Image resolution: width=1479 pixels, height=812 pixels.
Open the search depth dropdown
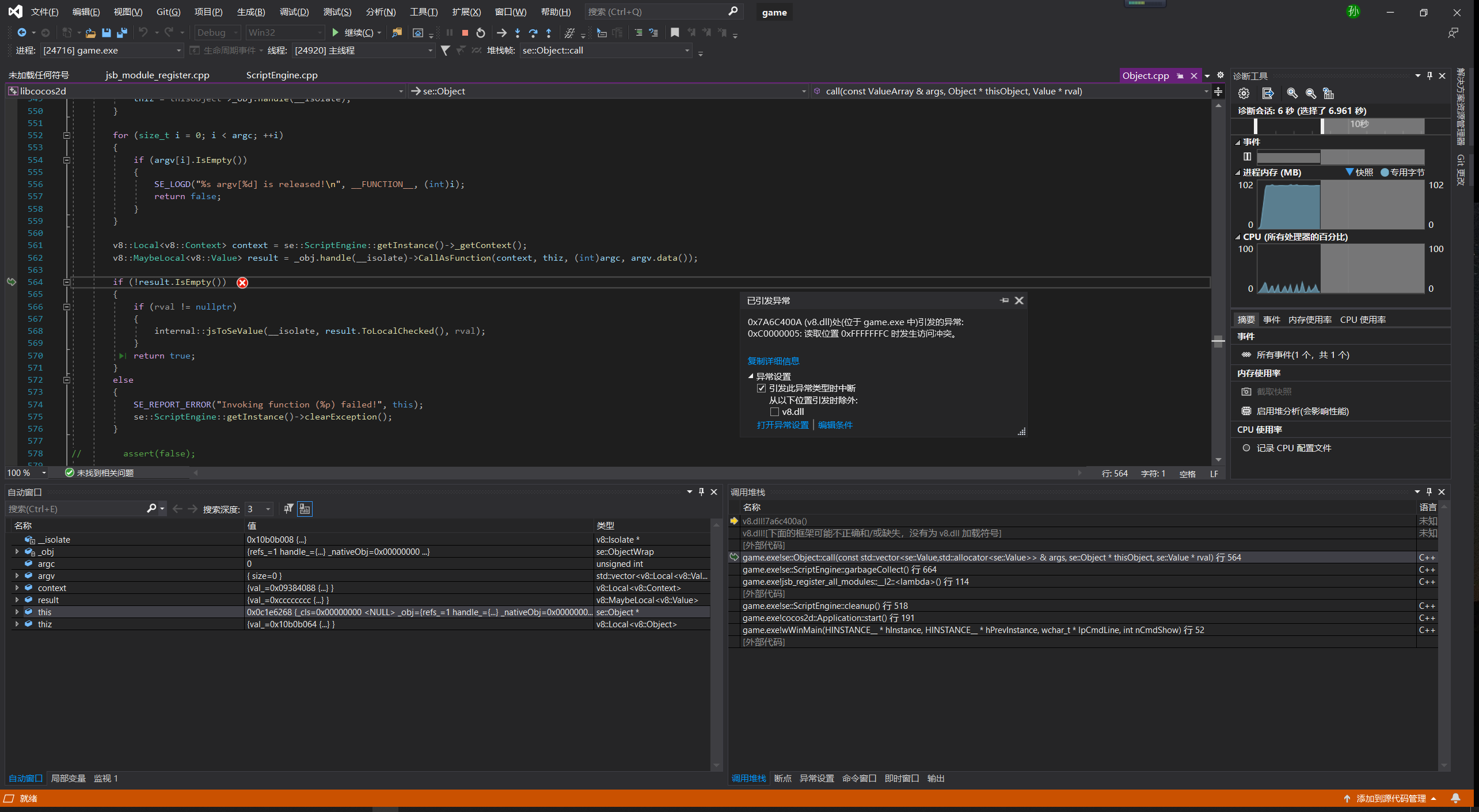click(268, 509)
